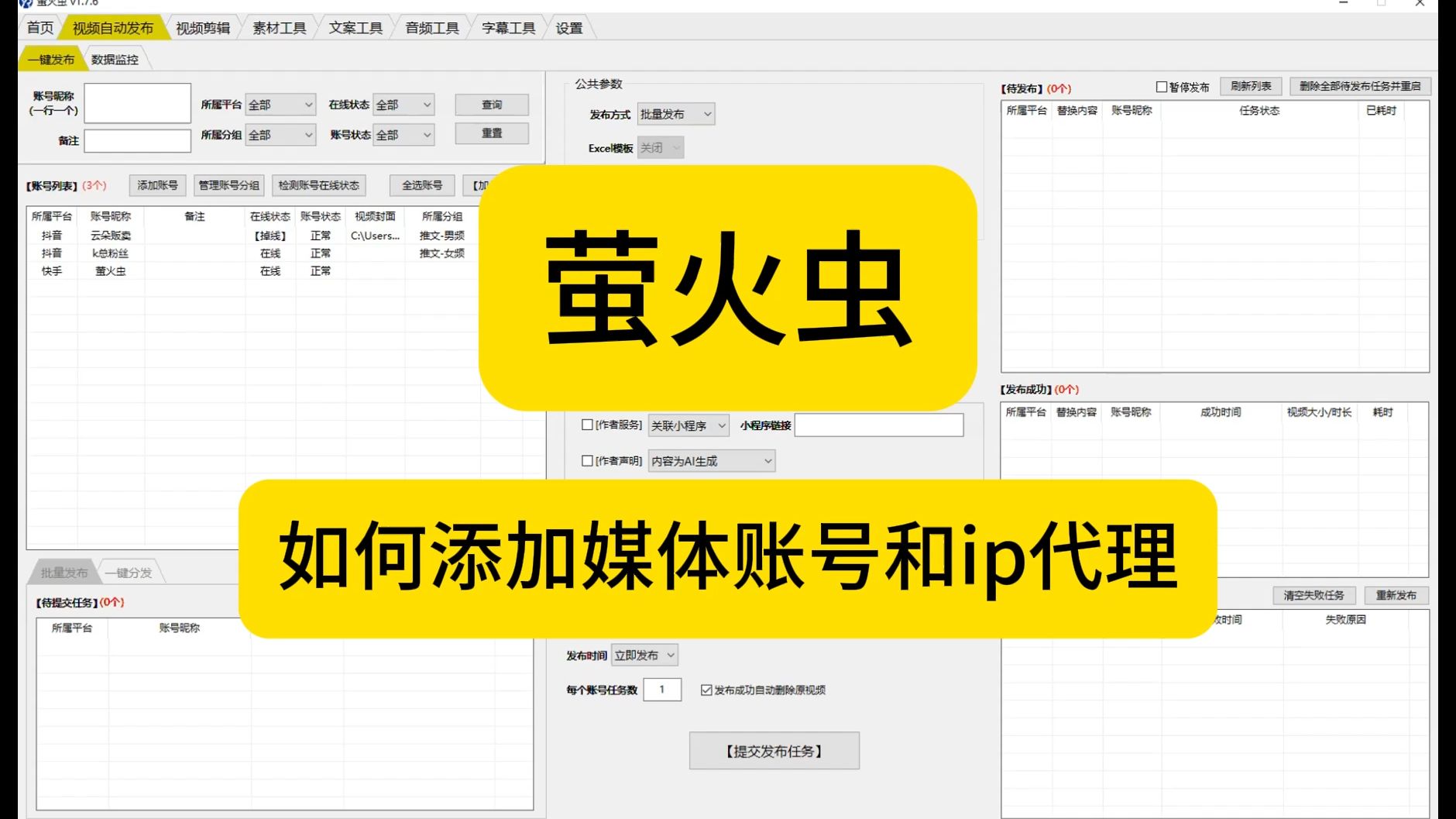Viewport: 1456px width, 819px height.
Task: Click the 添加账号 button
Action: pos(157,185)
